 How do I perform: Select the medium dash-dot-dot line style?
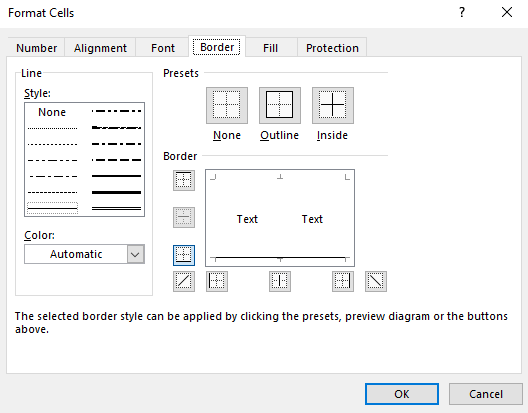pos(117,111)
